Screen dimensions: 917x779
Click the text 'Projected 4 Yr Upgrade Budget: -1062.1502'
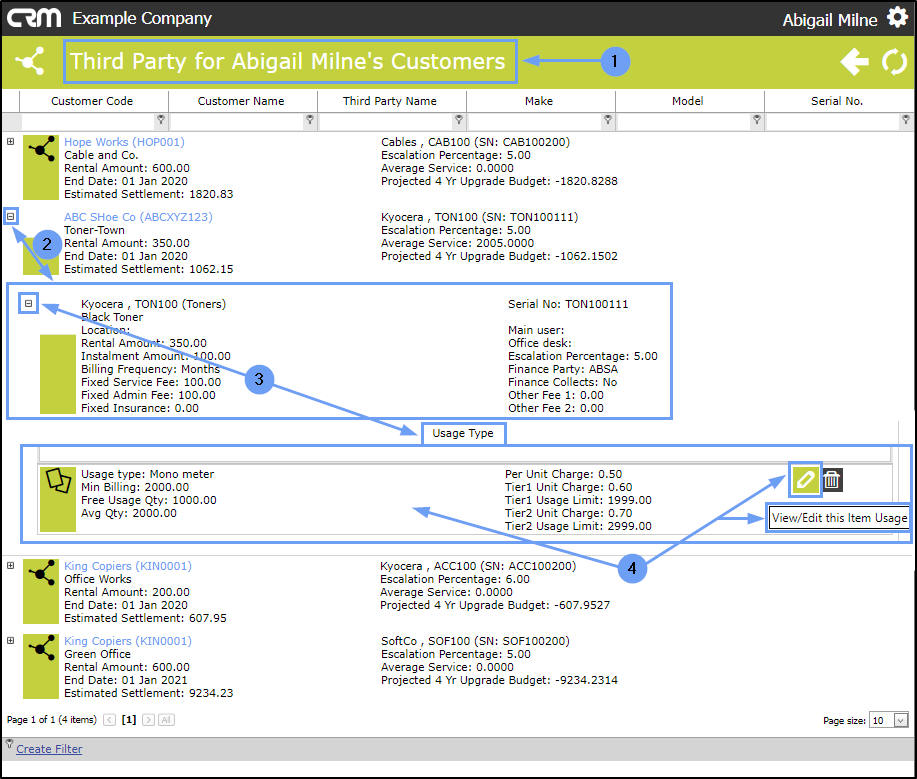click(x=499, y=256)
